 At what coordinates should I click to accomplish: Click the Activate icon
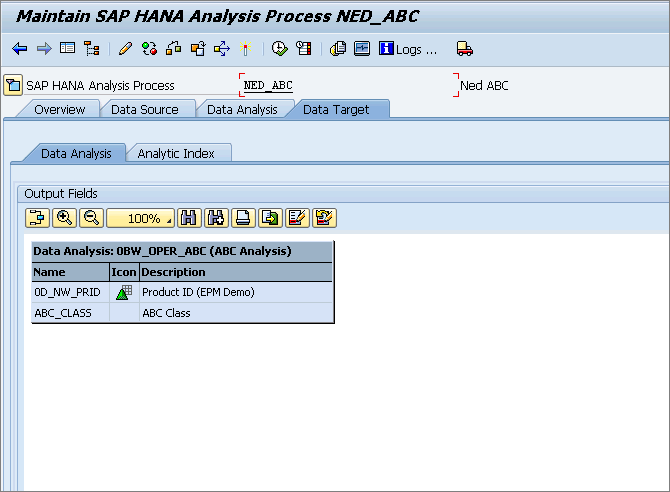[173, 49]
